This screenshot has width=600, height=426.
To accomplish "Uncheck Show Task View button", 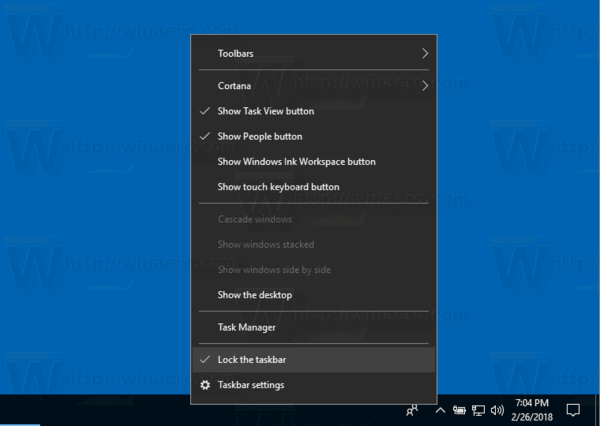I will pos(314,111).
